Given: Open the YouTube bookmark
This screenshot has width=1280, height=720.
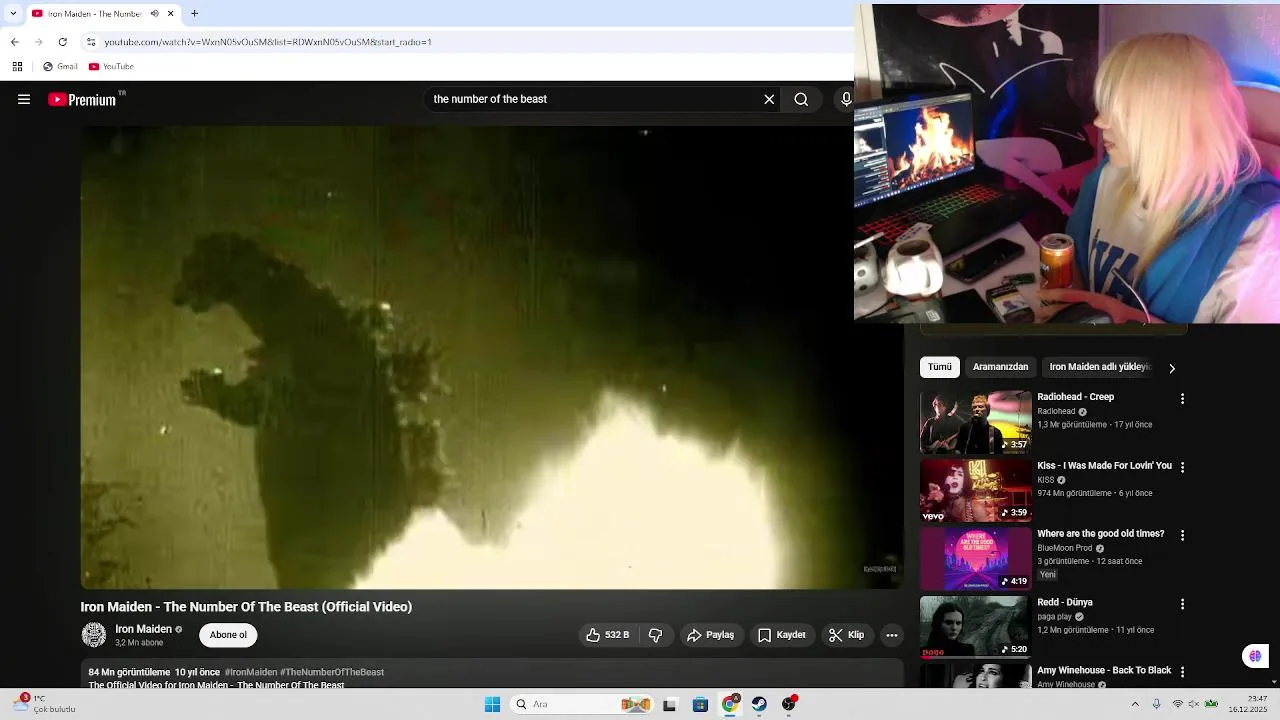Looking at the screenshot, I should coord(111,67).
